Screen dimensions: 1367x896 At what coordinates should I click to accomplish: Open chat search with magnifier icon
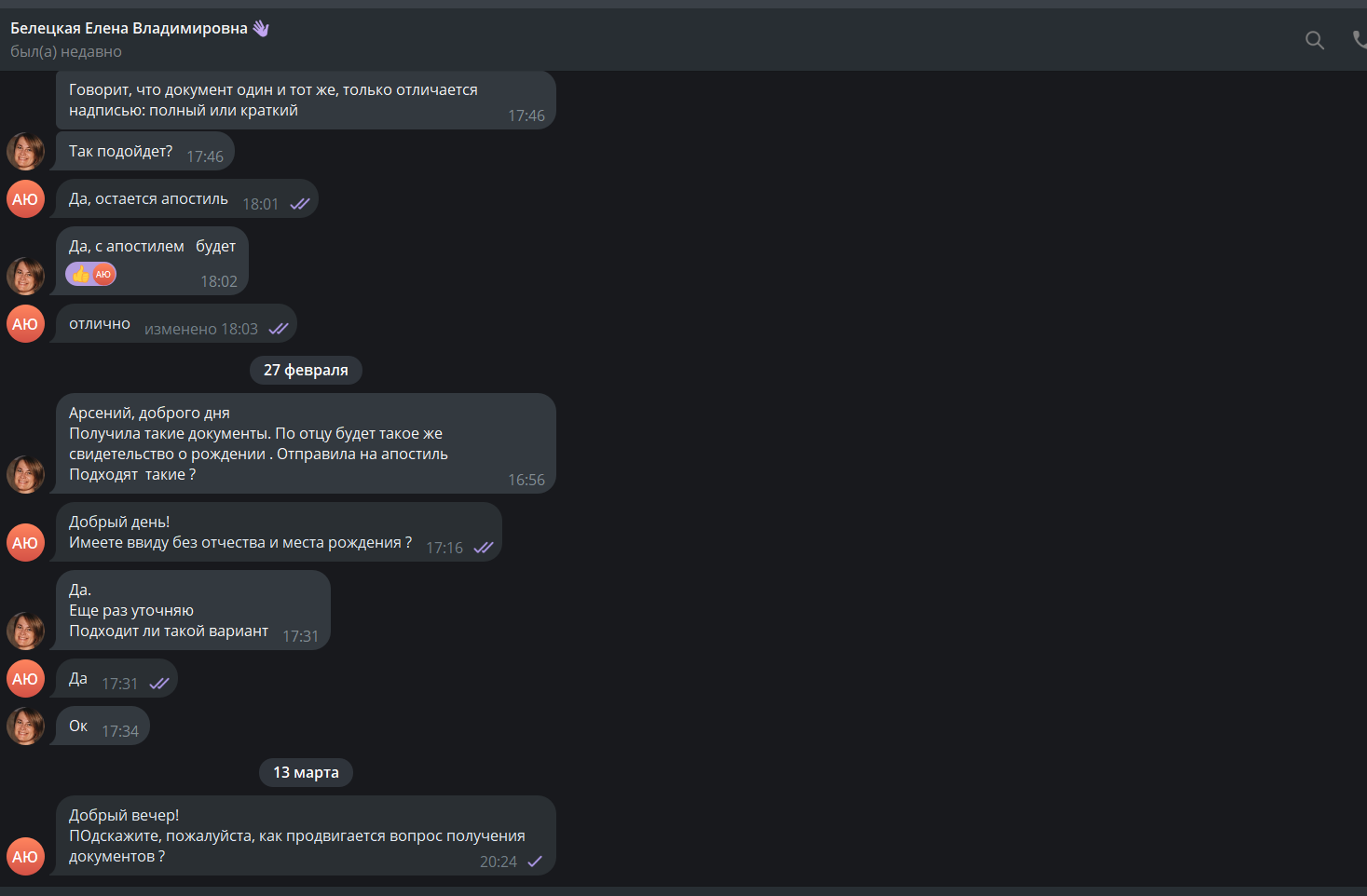pyautogui.click(x=1315, y=40)
